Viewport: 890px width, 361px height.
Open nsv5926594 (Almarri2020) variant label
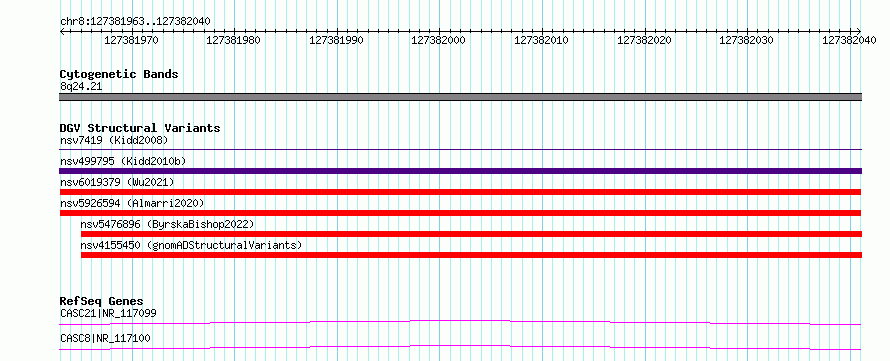[132, 203]
